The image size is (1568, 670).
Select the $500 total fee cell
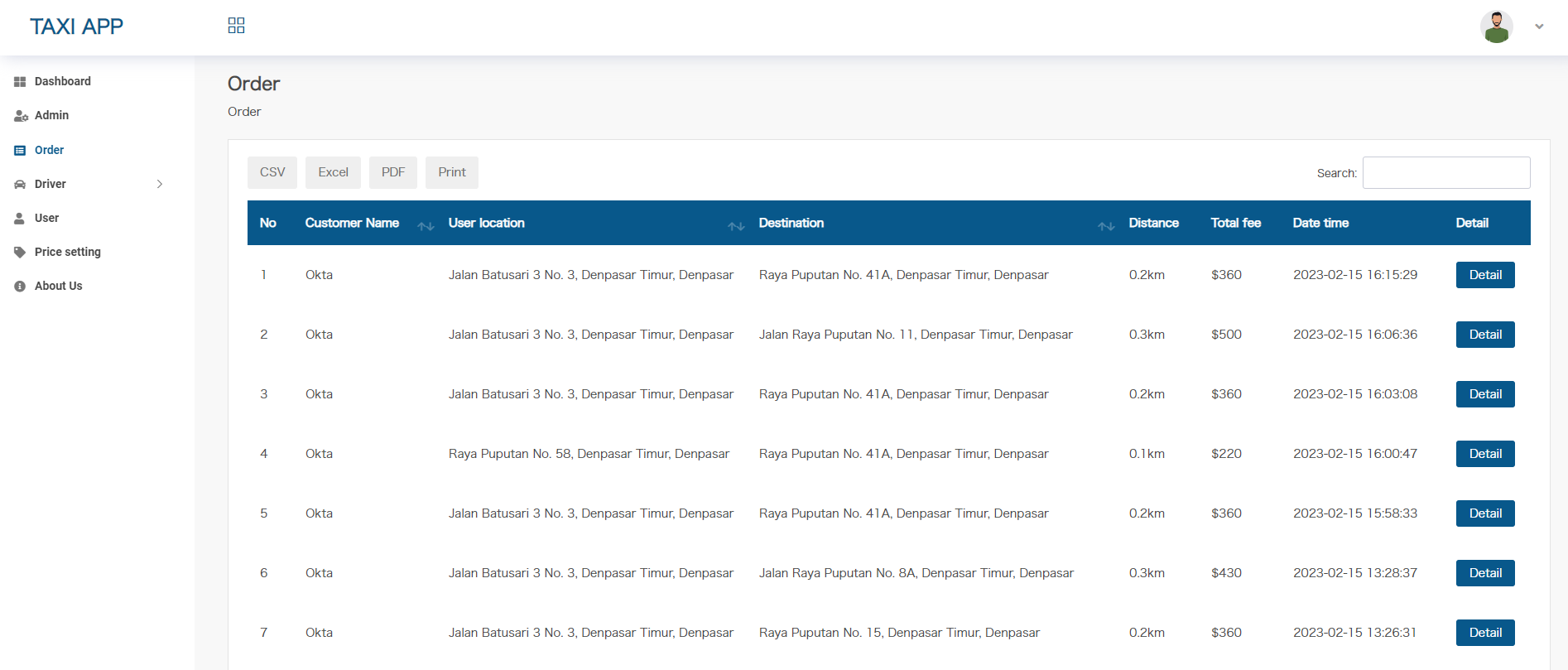point(1226,335)
